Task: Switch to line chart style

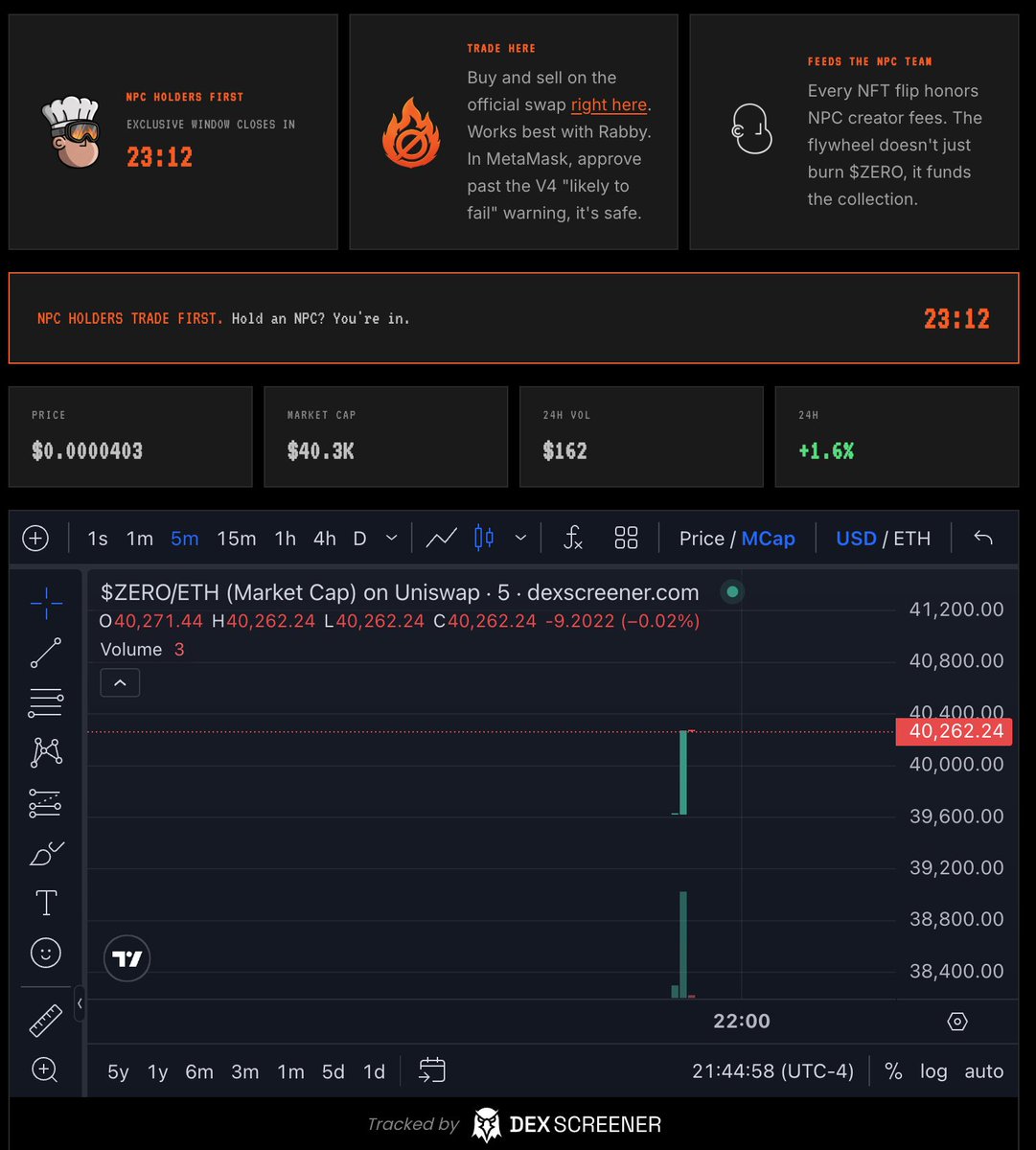Action: tap(441, 538)
